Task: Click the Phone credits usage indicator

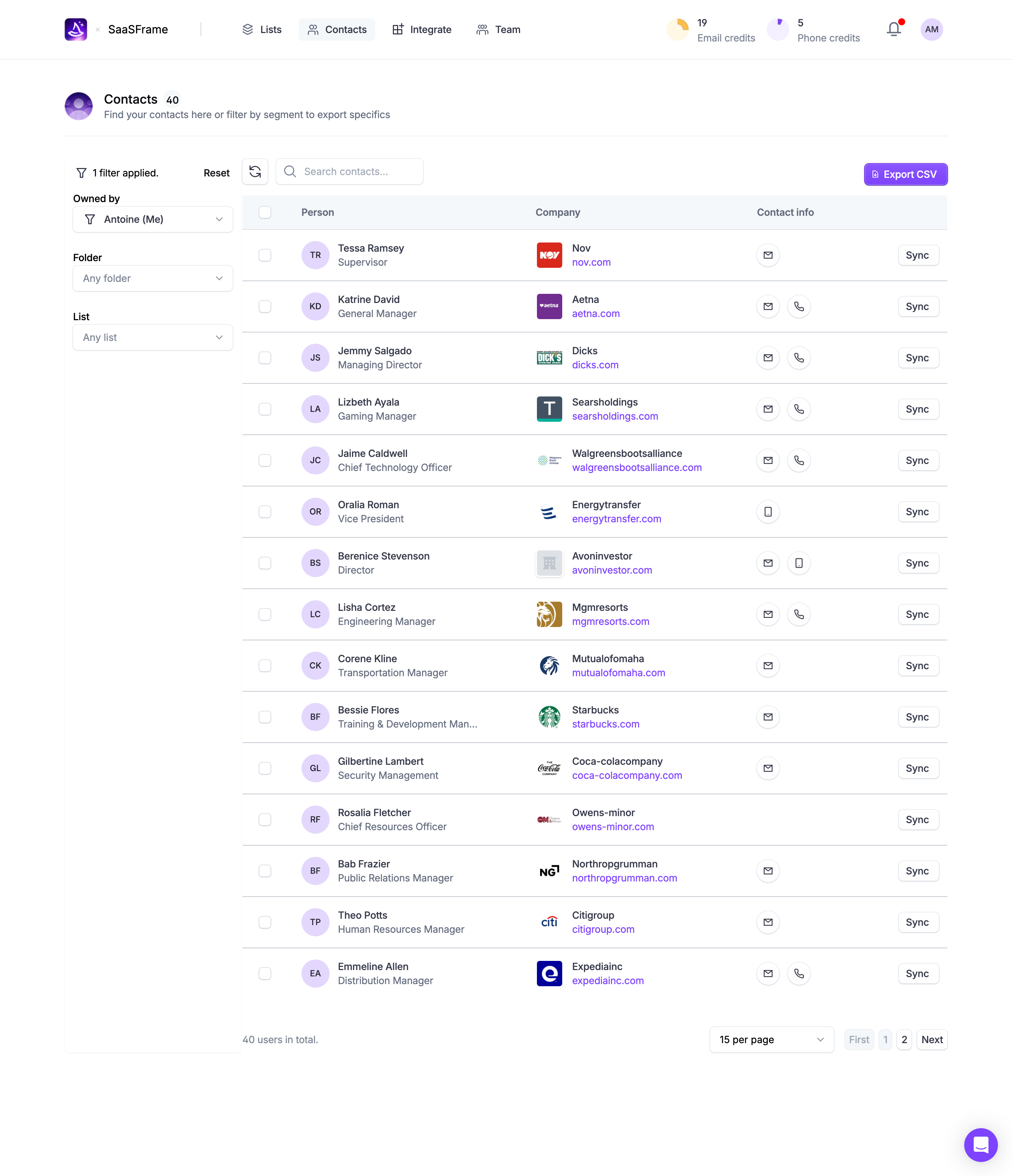Action: tap(813, 30)
